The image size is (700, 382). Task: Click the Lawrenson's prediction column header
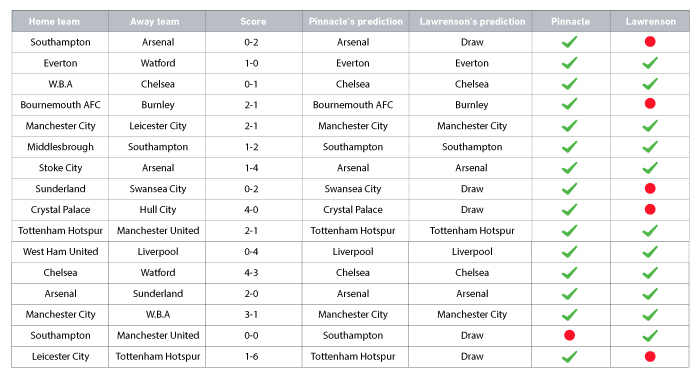click(472, 21)
